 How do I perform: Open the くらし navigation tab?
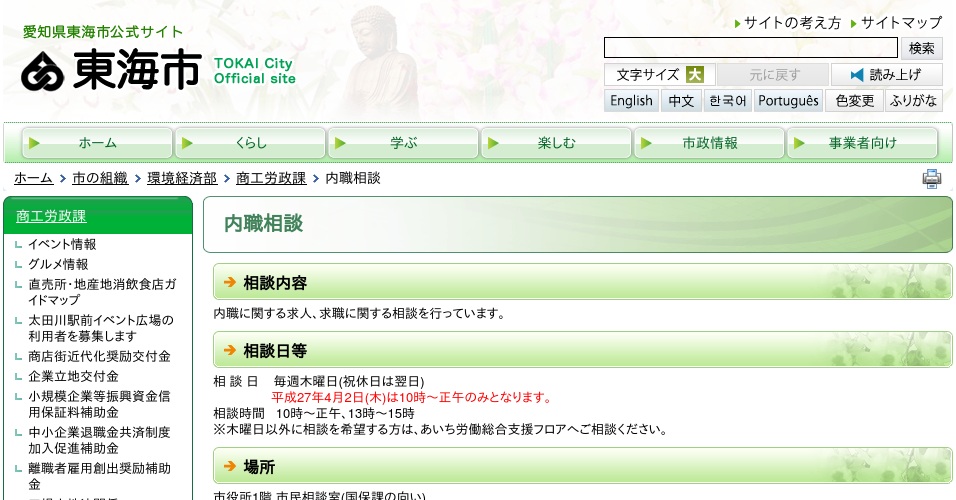point(250,143)
